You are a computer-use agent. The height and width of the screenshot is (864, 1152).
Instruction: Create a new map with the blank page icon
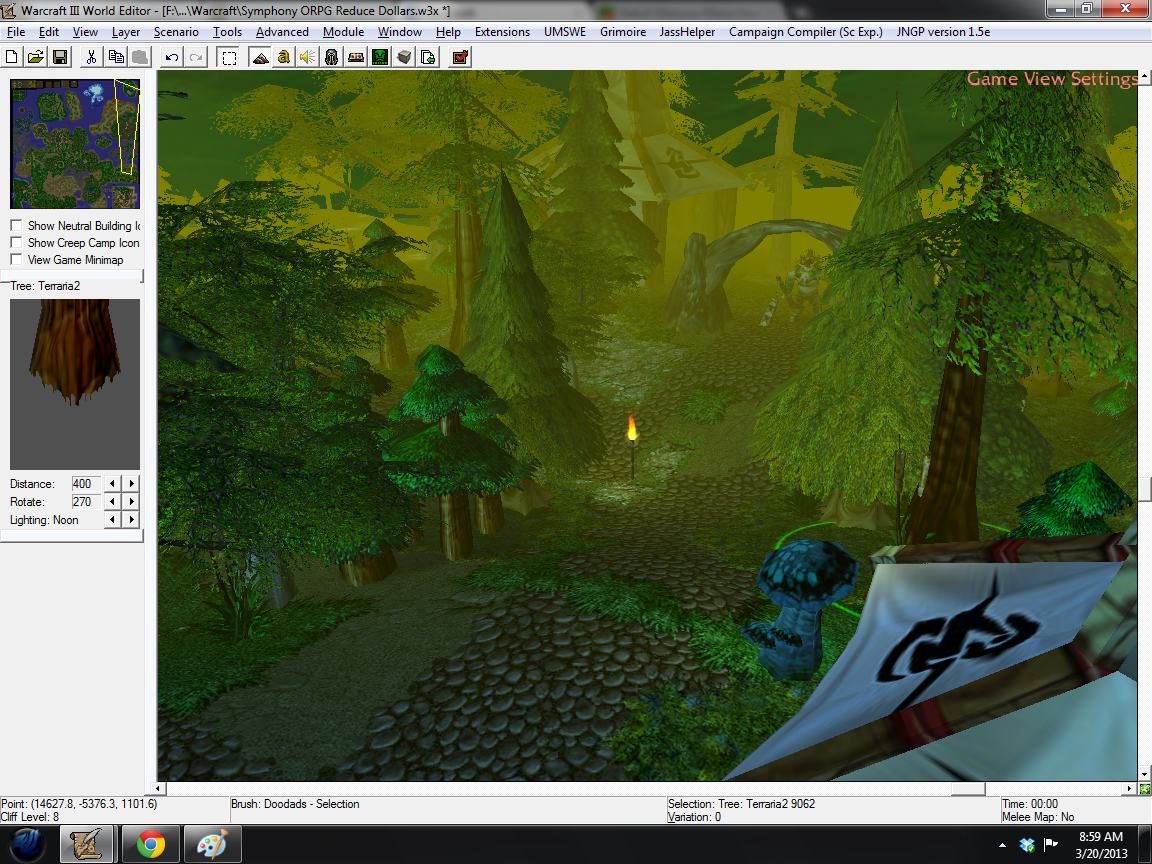(12, 57)
